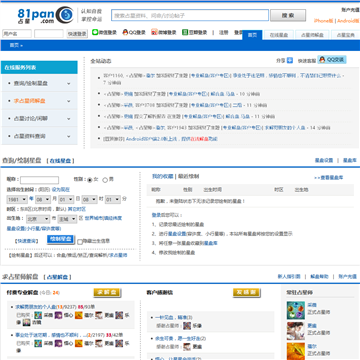Open the 解盘帮助 link
This screenshot has height=360, width=360.
pyautogui.click(x=319, y=276)
